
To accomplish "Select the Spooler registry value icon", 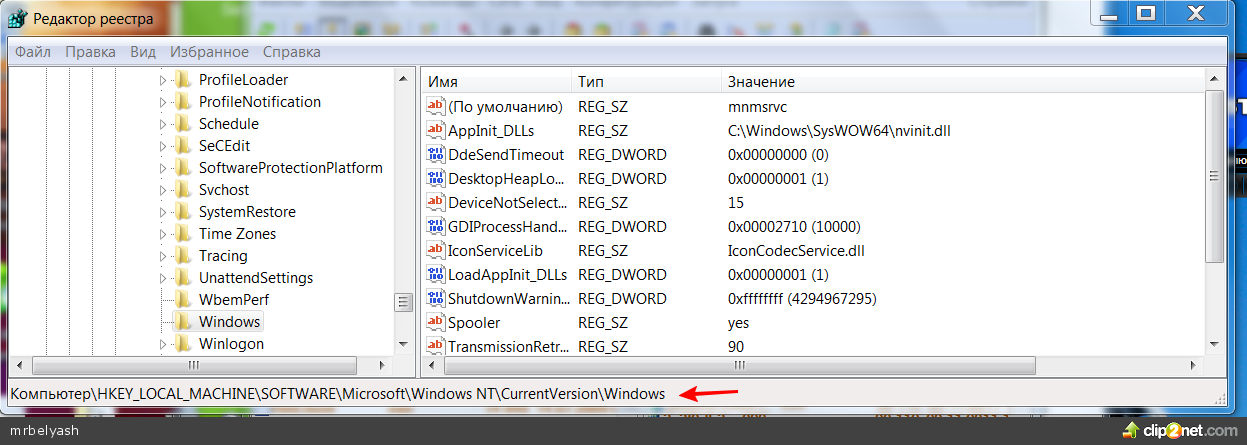I will click(435, 323).
